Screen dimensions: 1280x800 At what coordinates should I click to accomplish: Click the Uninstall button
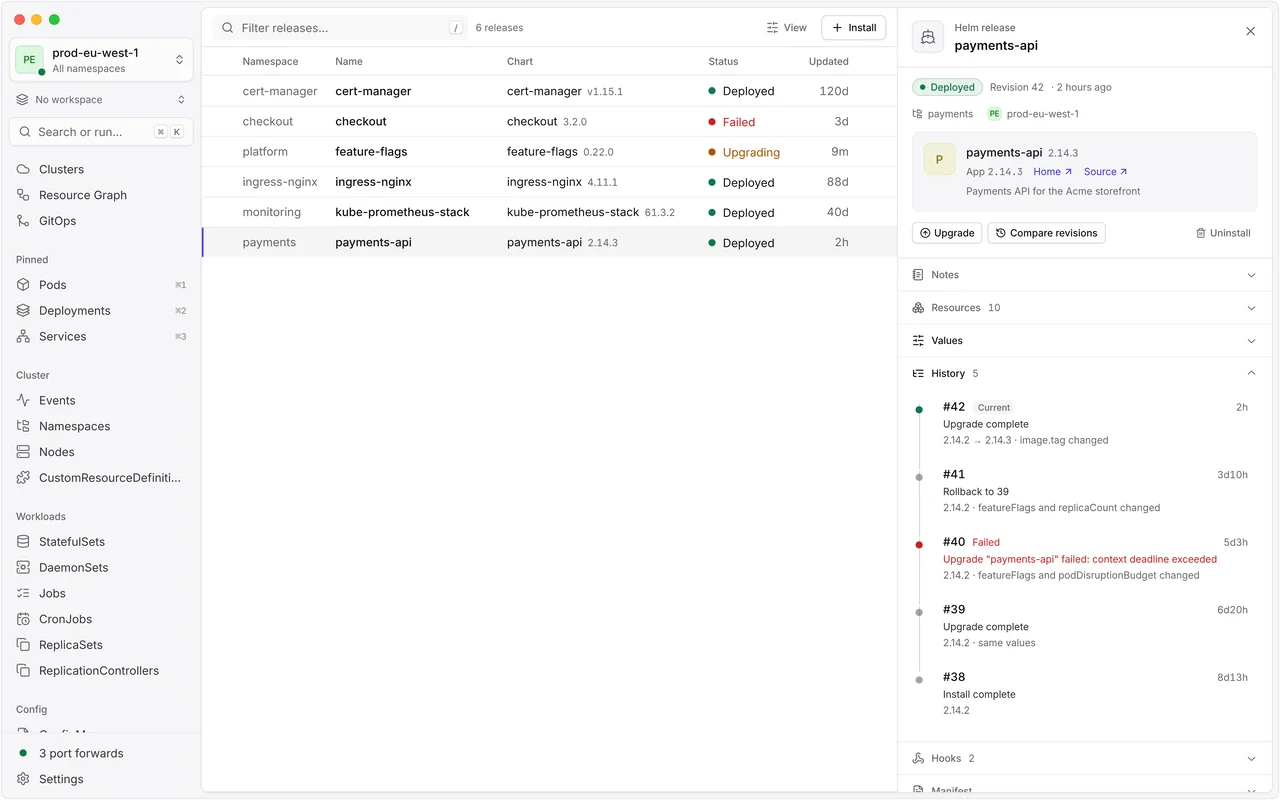click(x=1223, y=233)
